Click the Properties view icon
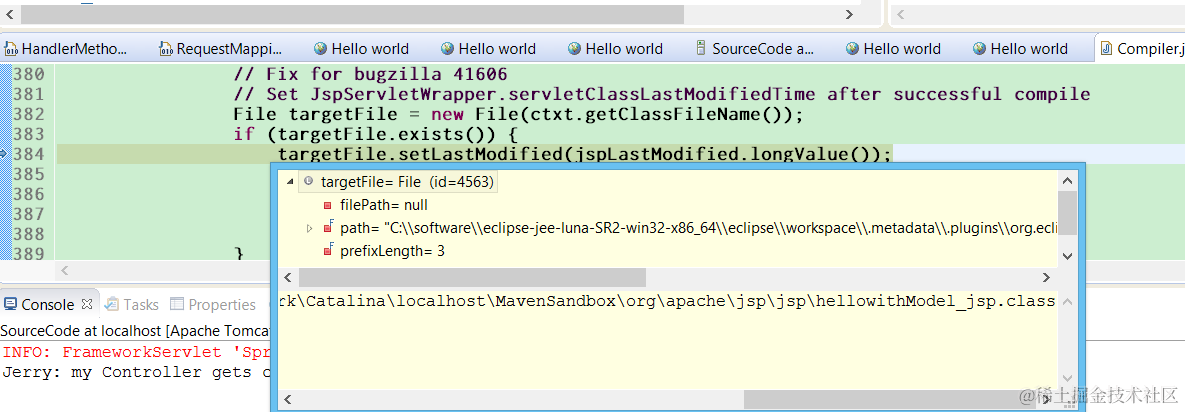The height and width of the screenshot is (412, 1185). 177,305
